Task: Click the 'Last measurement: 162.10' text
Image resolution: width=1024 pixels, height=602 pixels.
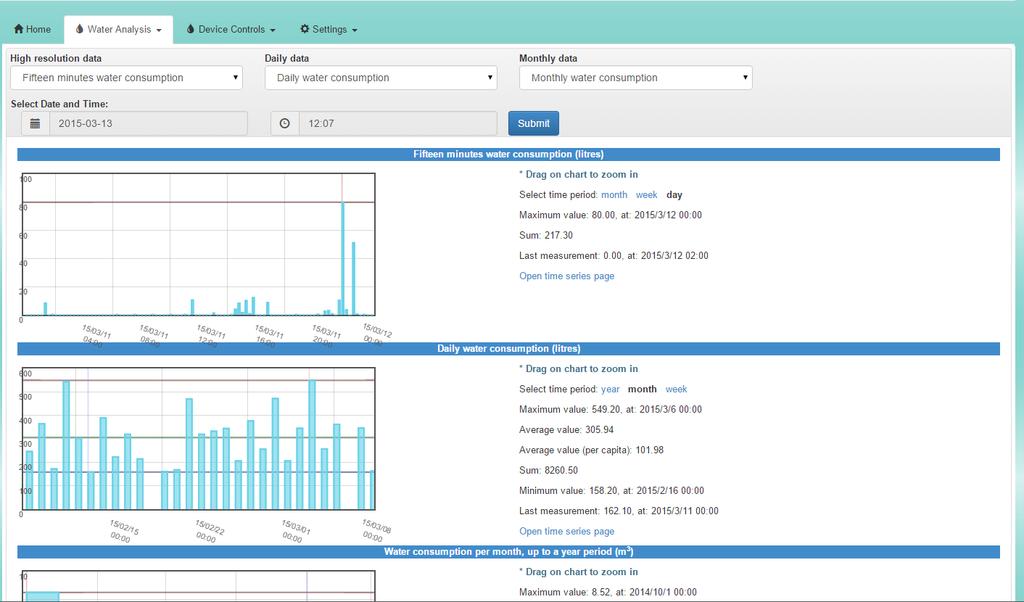Action: click(618, 511)
